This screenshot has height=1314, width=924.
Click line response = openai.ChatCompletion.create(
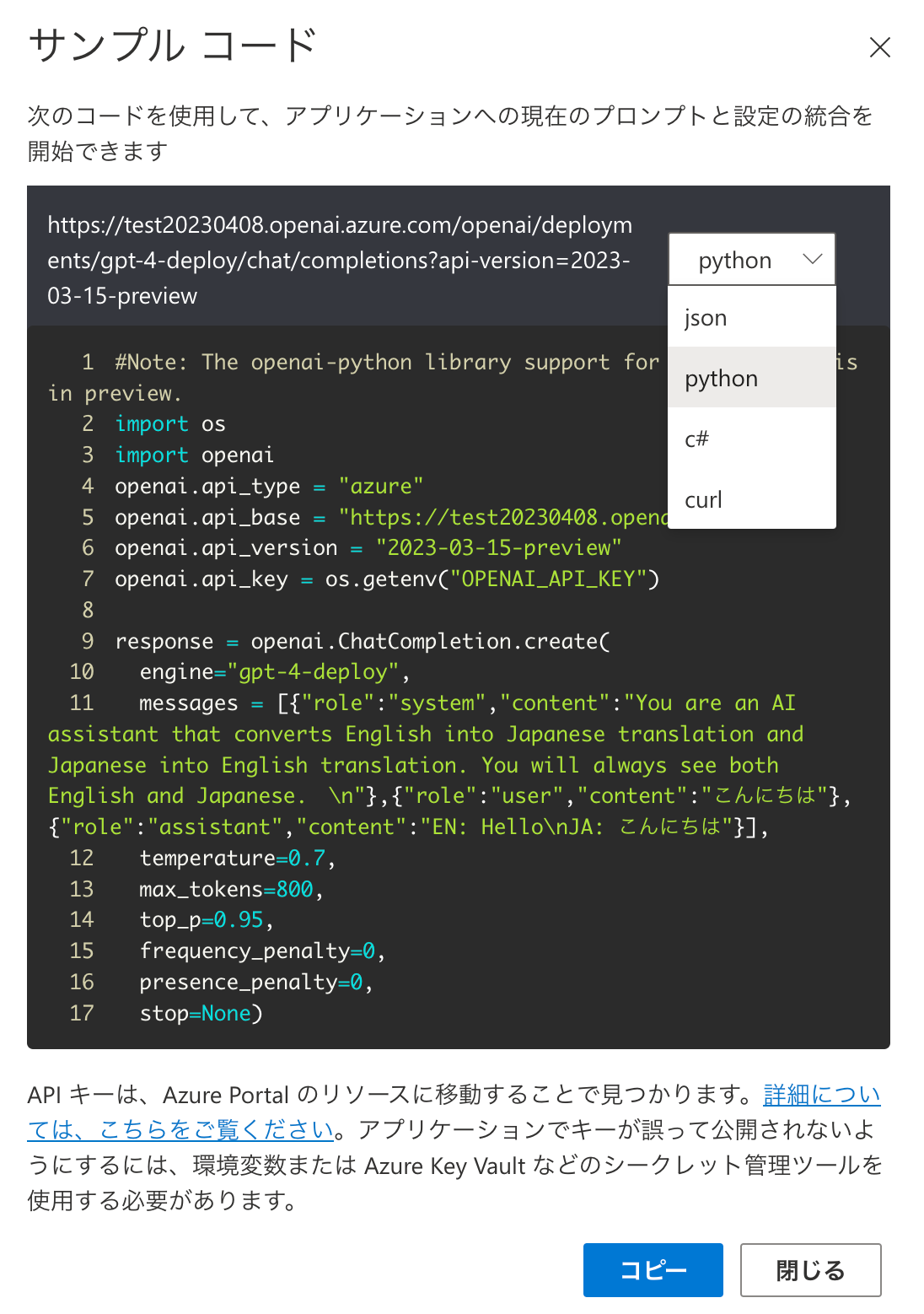point(363,641)
